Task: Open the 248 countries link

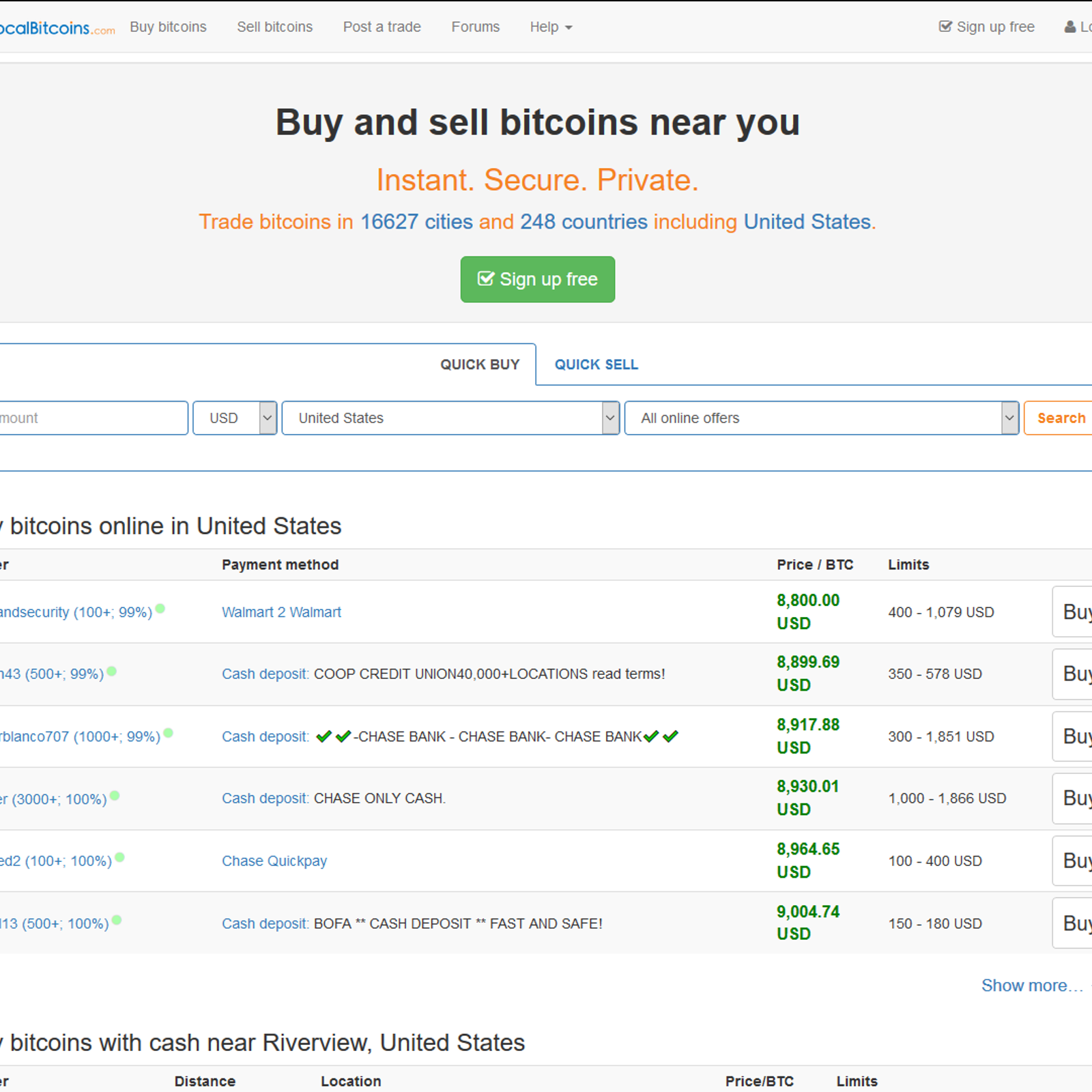Action: (584, 222)
